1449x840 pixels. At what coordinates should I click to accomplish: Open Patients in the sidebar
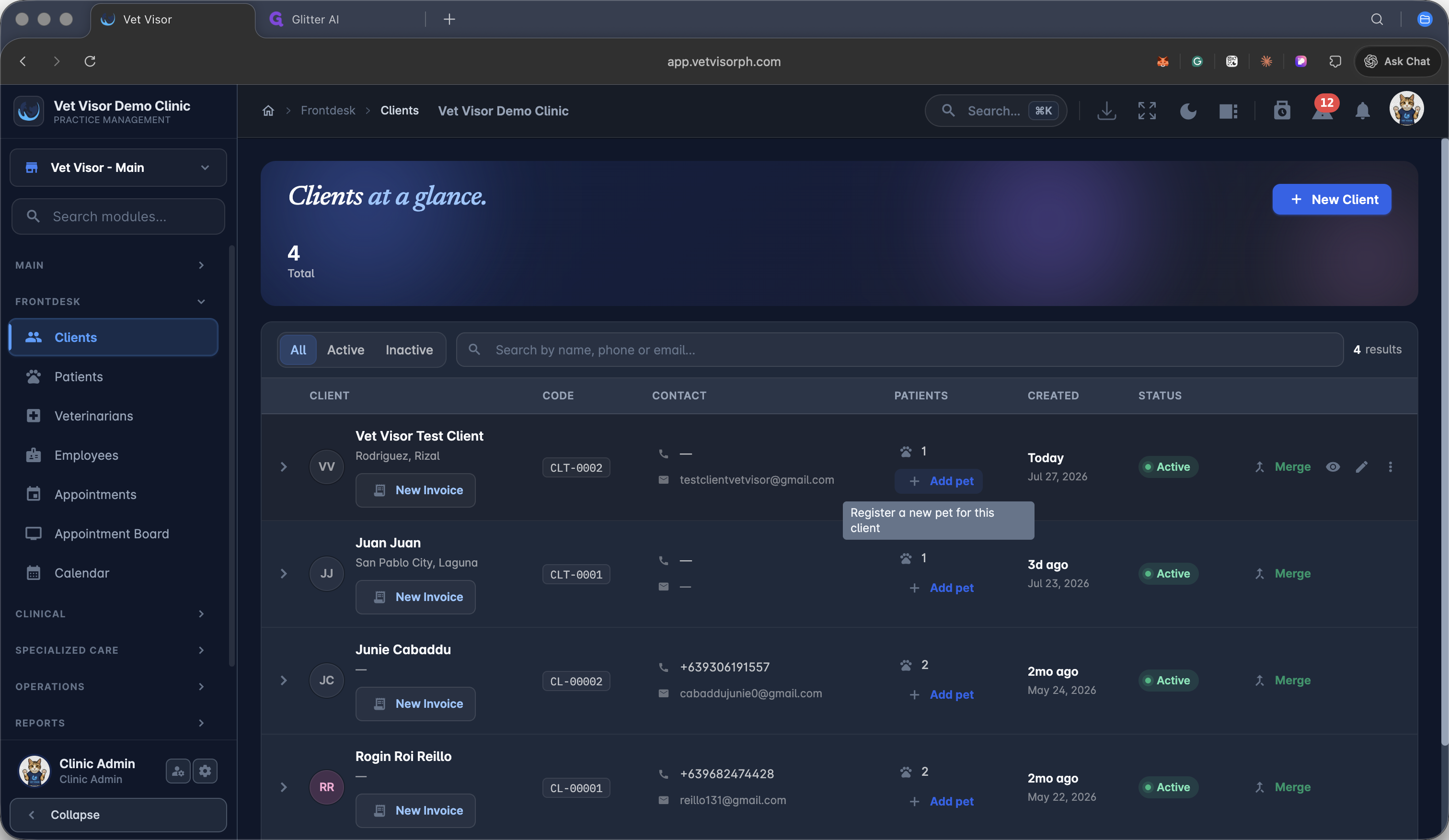(113, 376)
